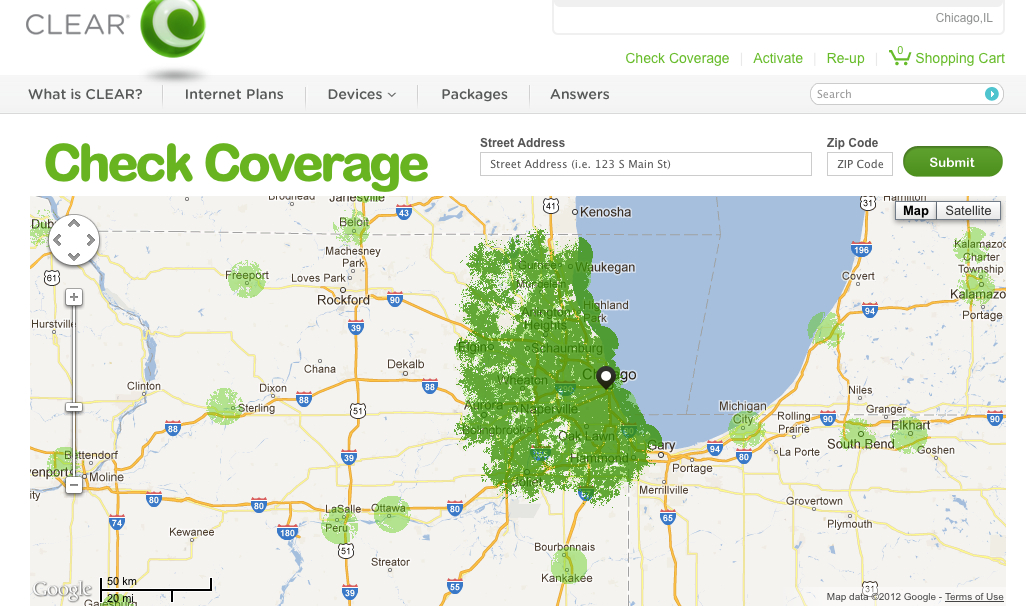Click Kenosha label on map
This screenshot has height=611, width=1026.
(x=605, y=212)
